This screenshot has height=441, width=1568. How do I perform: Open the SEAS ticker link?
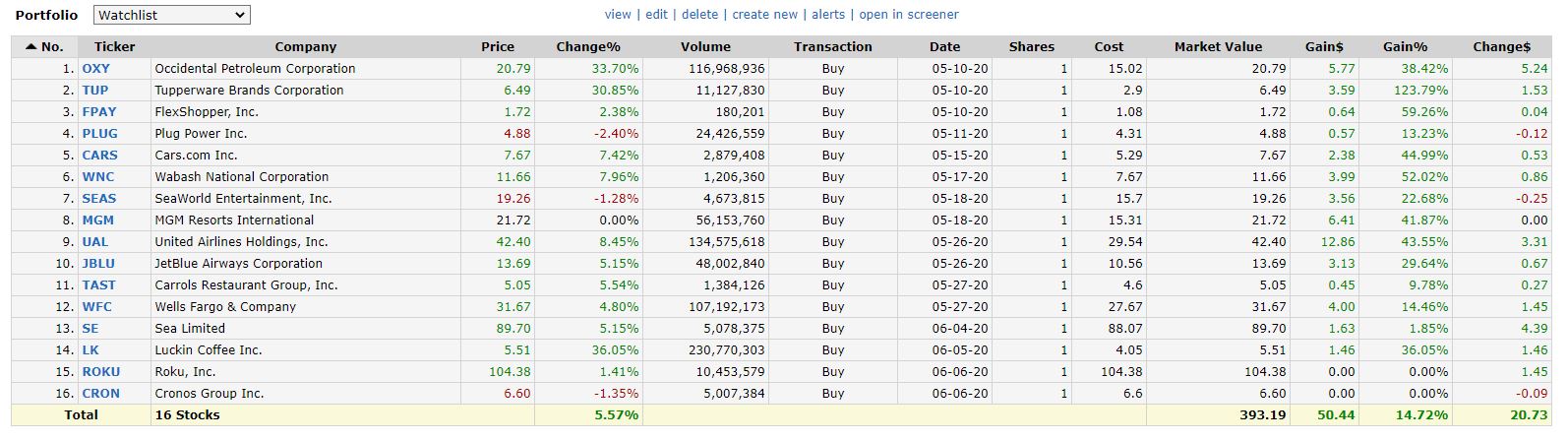pos(99,199)
